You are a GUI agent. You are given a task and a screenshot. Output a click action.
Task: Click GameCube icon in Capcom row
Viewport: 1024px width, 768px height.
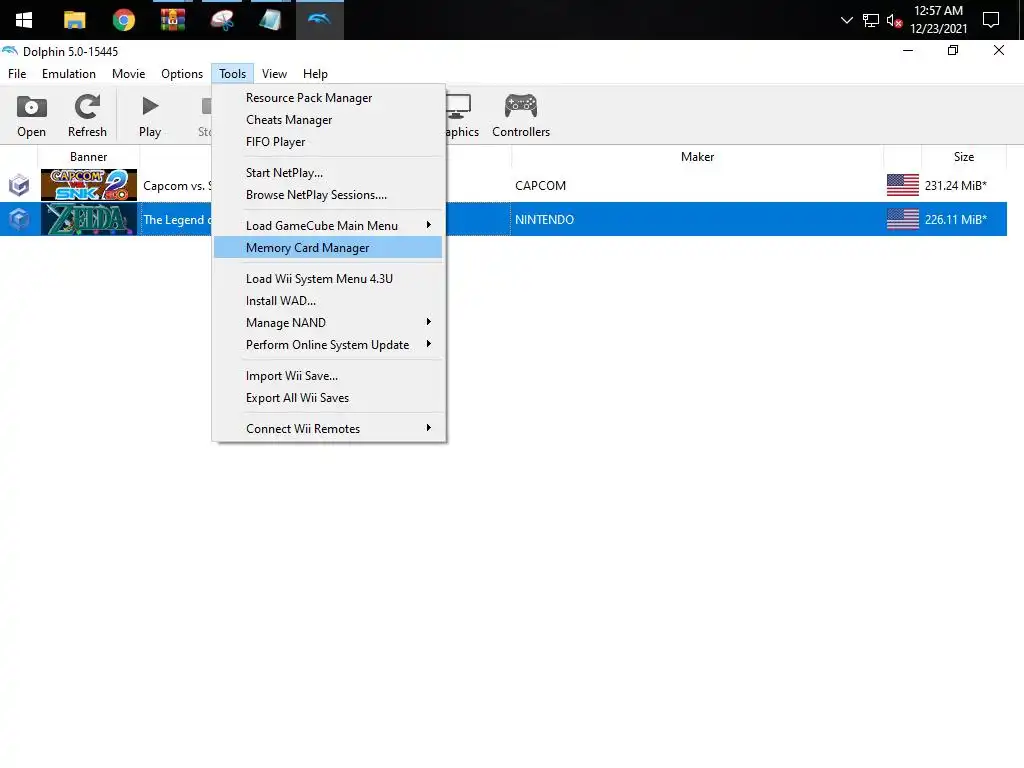click(x=19, y=185)
